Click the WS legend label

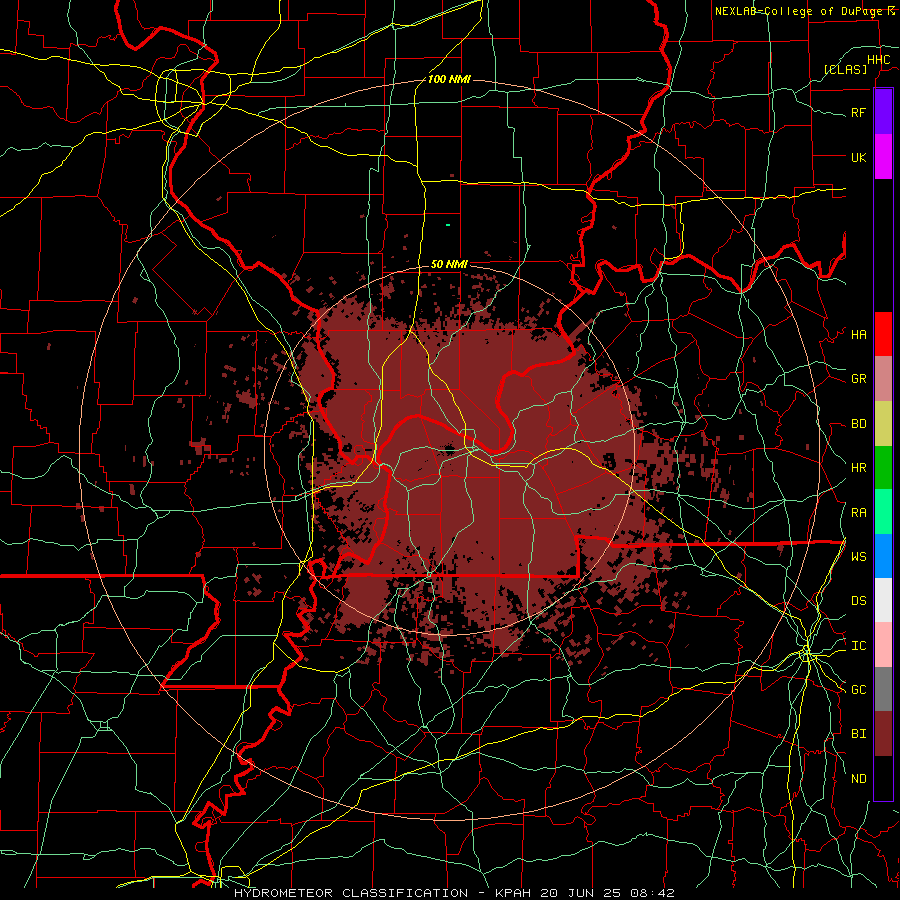click(859, 557)
